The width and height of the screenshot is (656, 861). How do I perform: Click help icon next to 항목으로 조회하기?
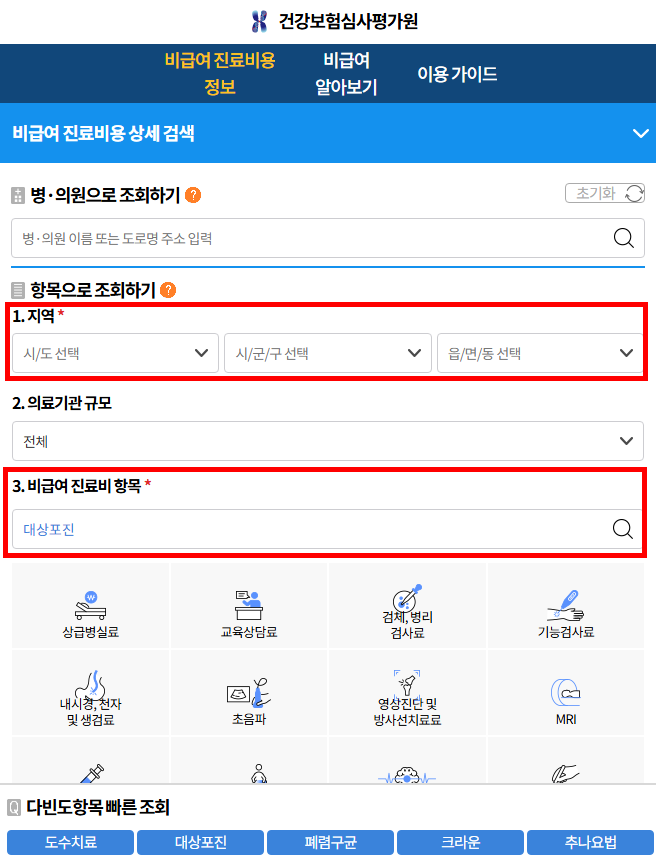tap(168, 290)
